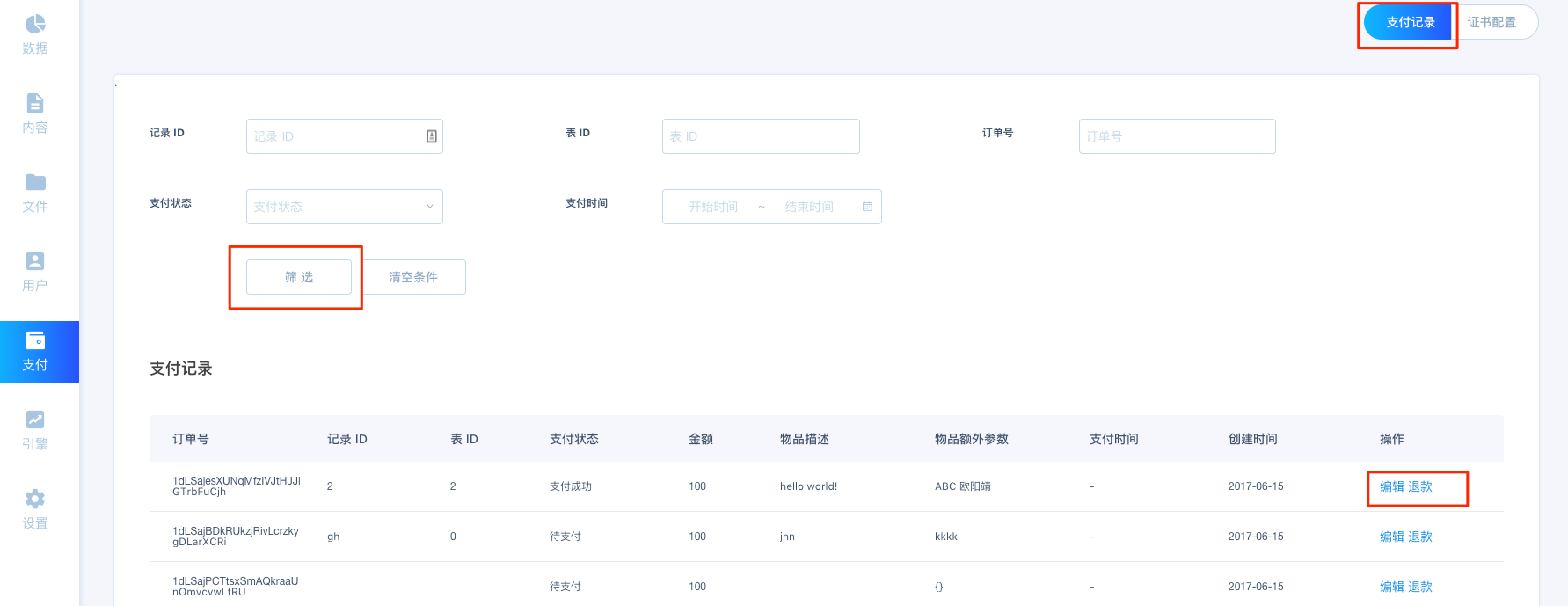Click calendar icon in 支付时间 range picker
The image size is (1568, 606).
(867, 207)
